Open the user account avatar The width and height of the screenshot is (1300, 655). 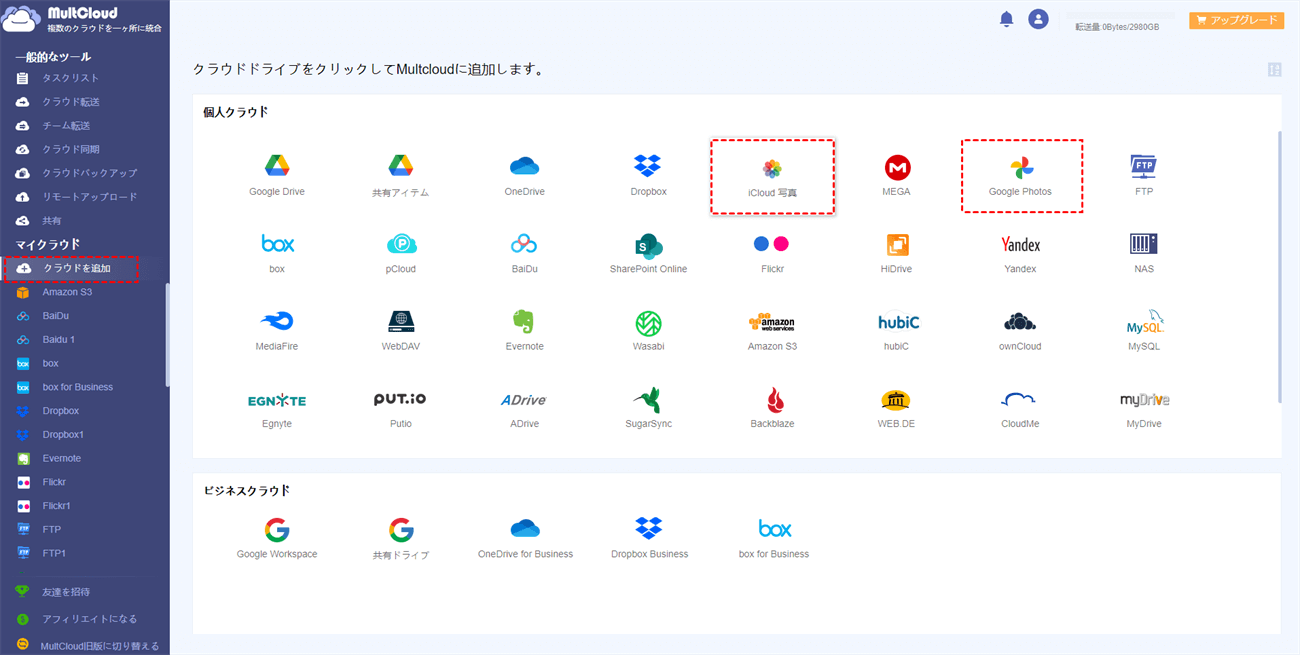[x=1038, y=19]
